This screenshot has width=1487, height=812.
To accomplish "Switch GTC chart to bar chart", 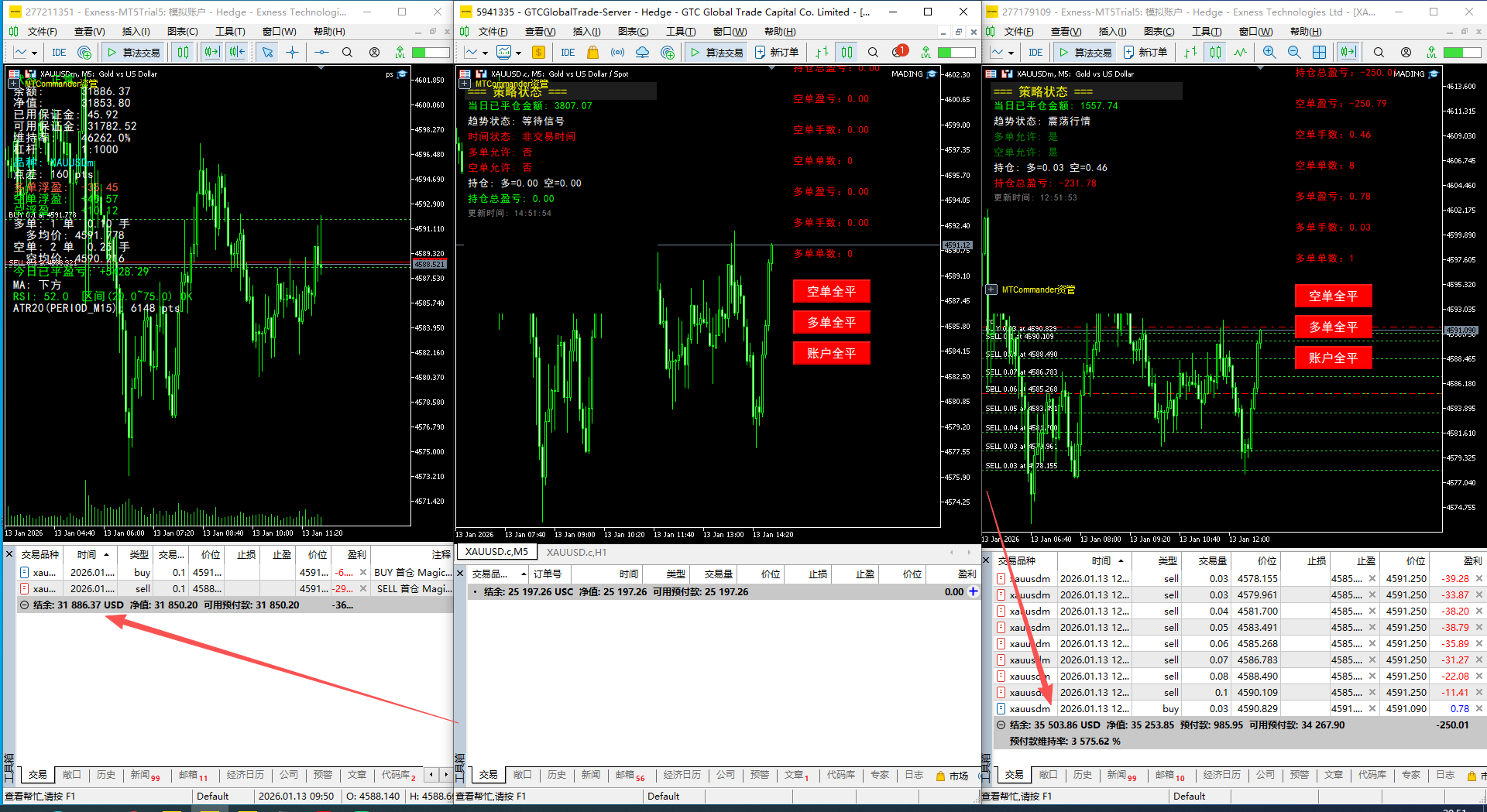I will pos(822,53).
